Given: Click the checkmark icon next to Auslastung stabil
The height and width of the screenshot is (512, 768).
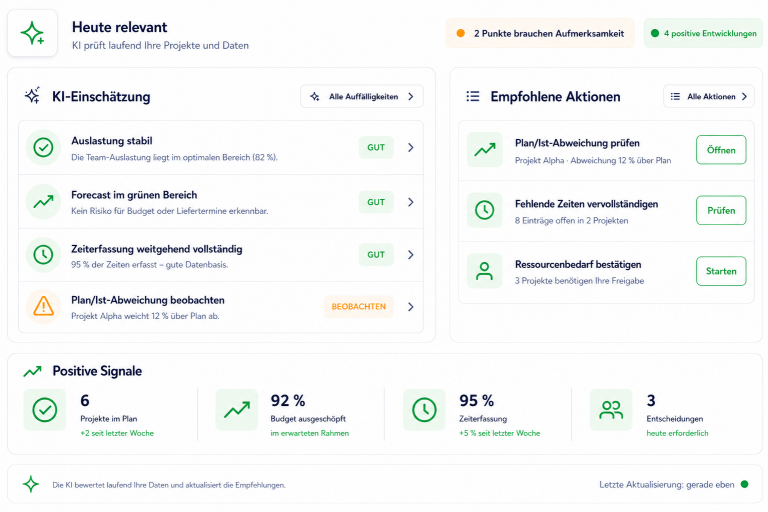Looking at the screenshot, I should point(43,147).
